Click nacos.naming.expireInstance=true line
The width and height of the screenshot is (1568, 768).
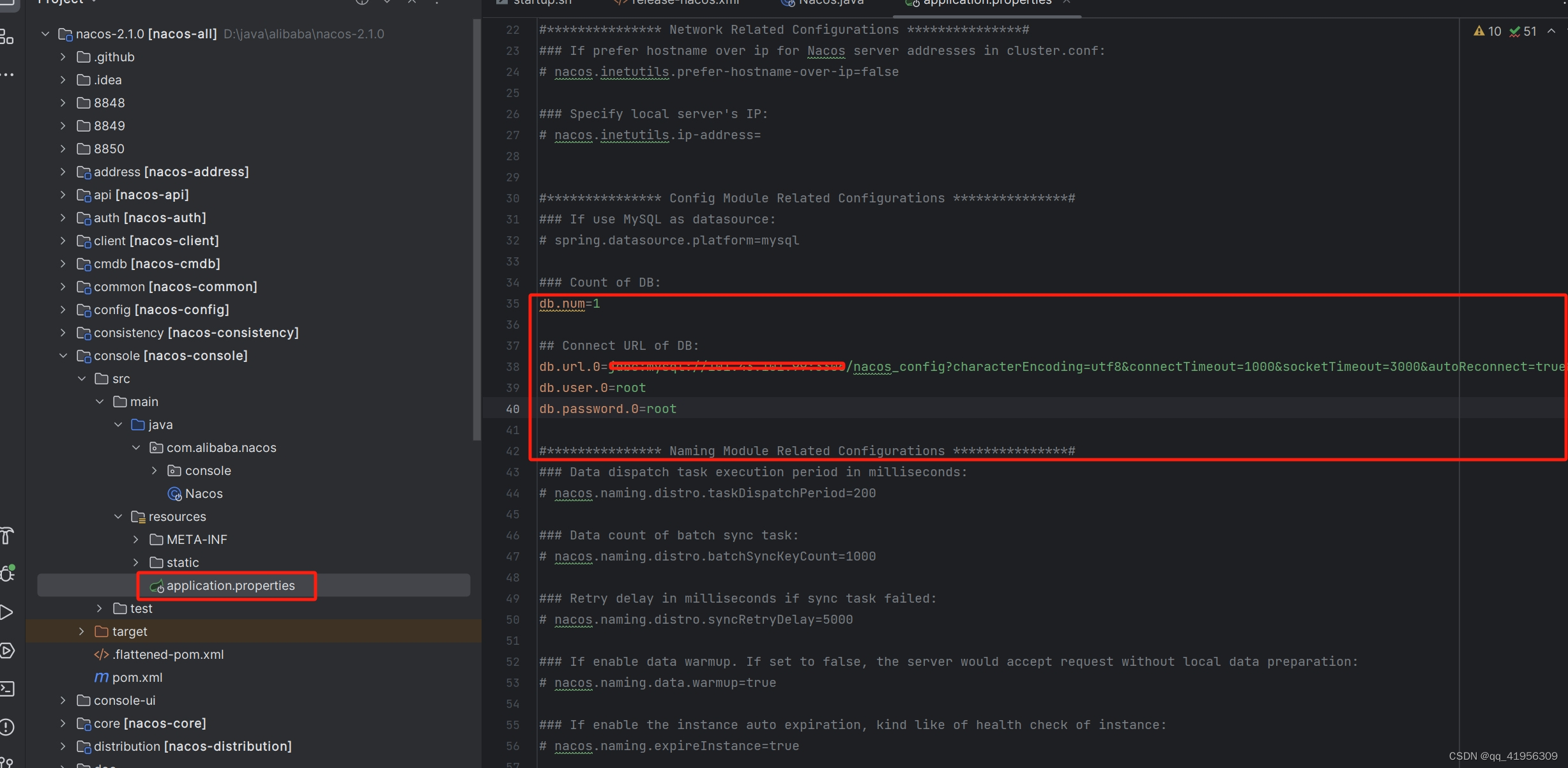pyautogui.click(x=669, y=746)
